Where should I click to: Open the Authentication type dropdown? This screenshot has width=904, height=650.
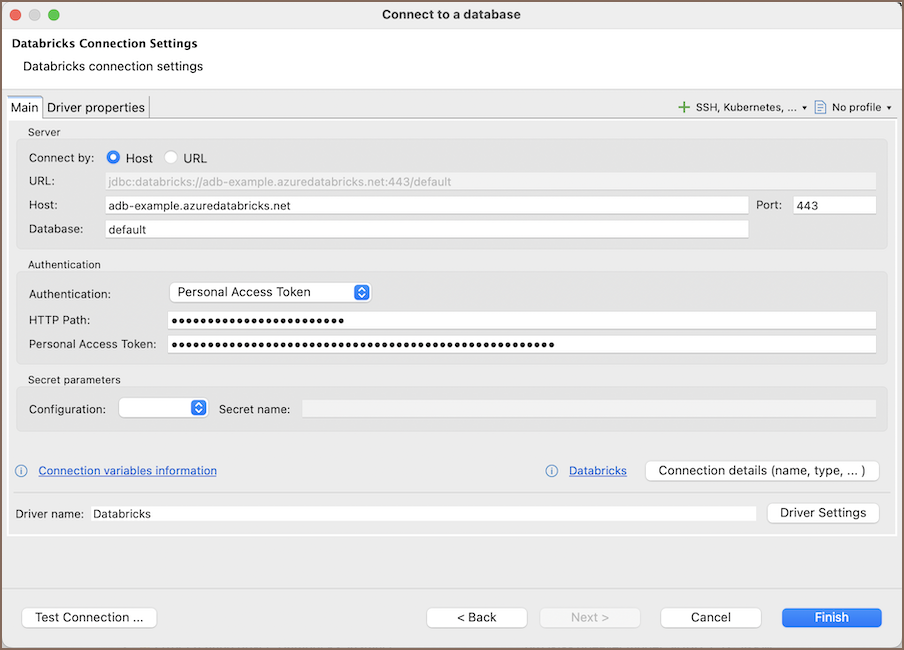coord(270,292)
